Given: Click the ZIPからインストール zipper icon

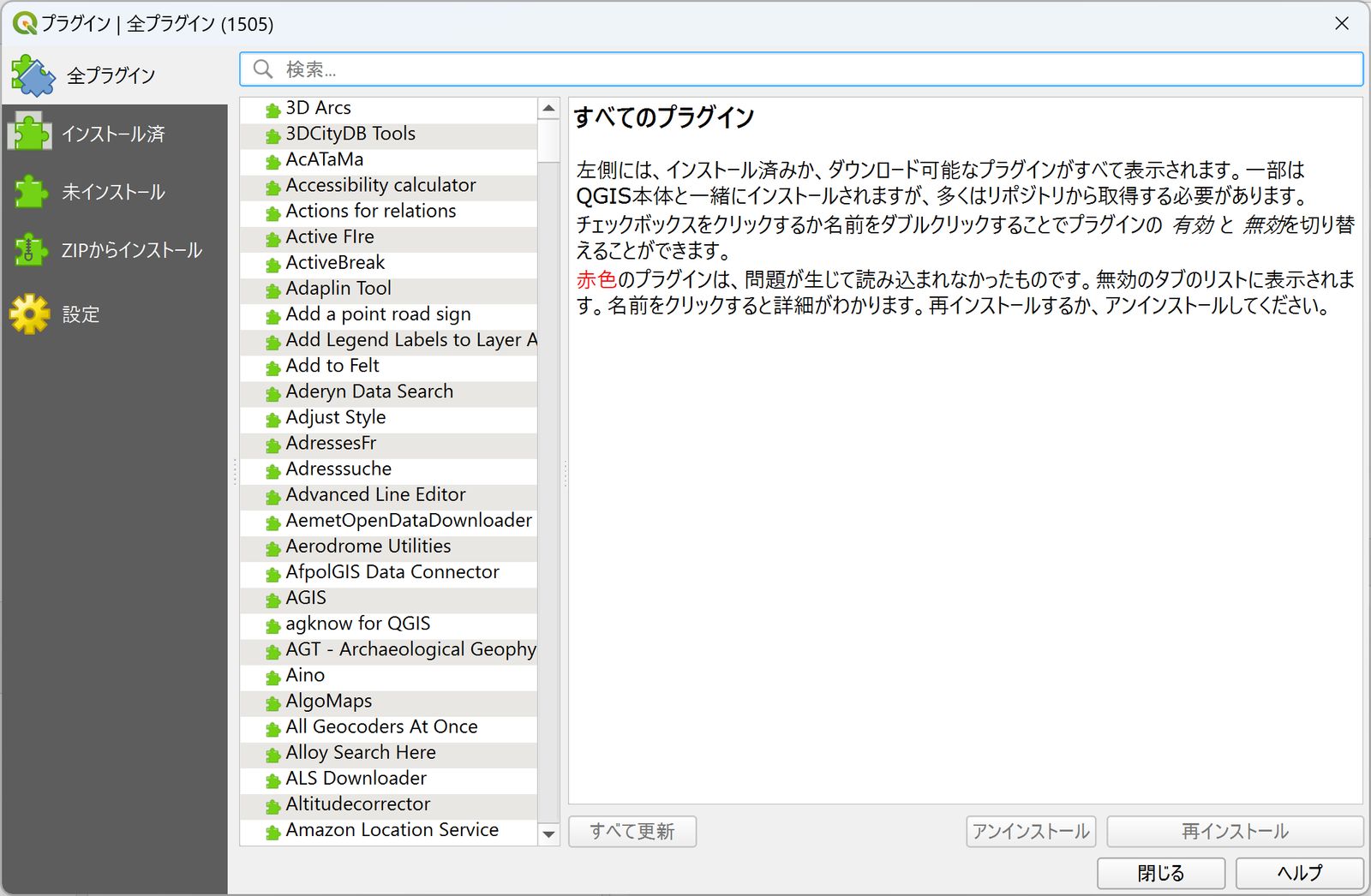Looking at the screenshot, I should [x=30, y=250].
